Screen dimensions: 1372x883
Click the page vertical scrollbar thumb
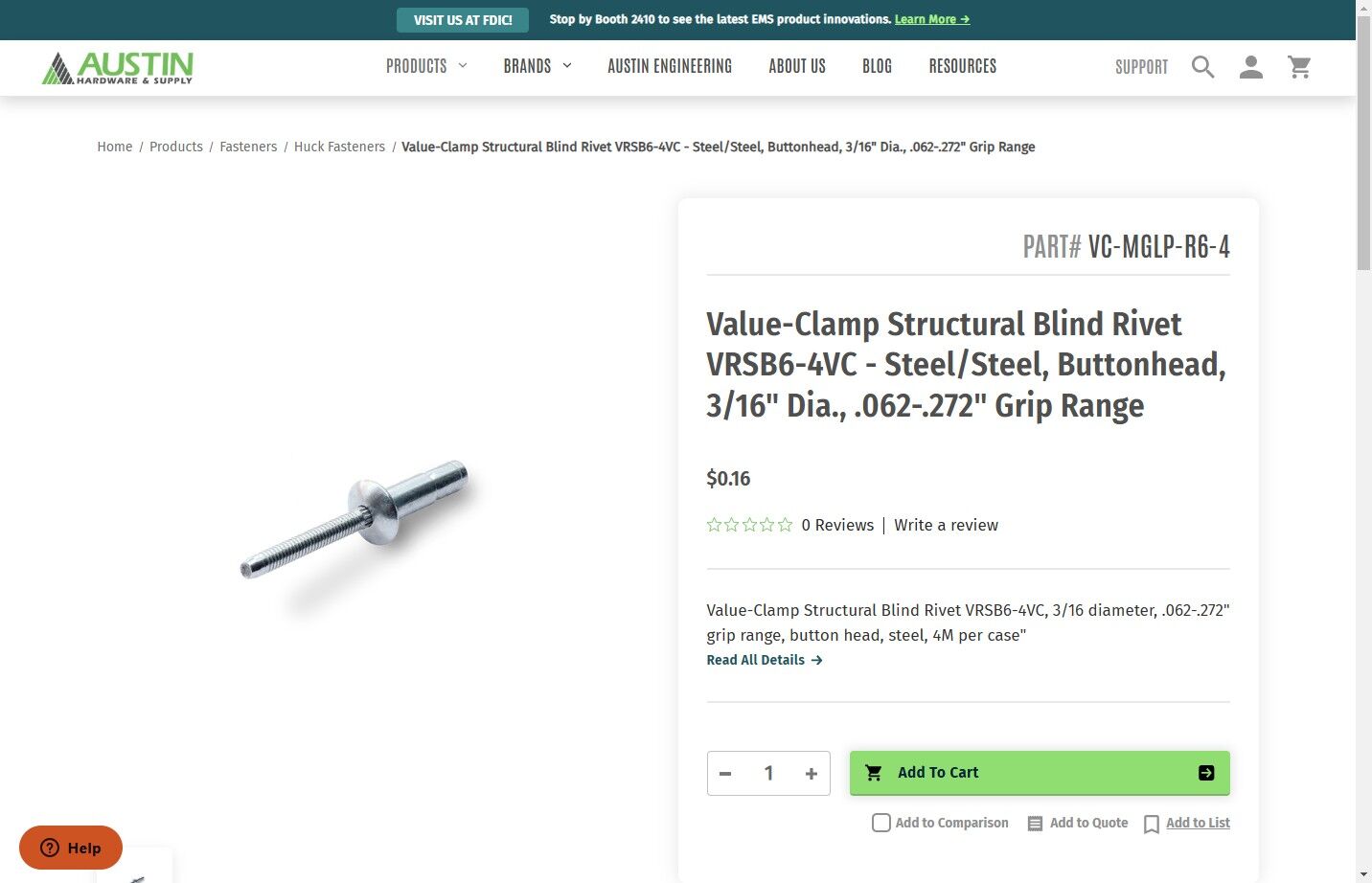pos(1364,144)
